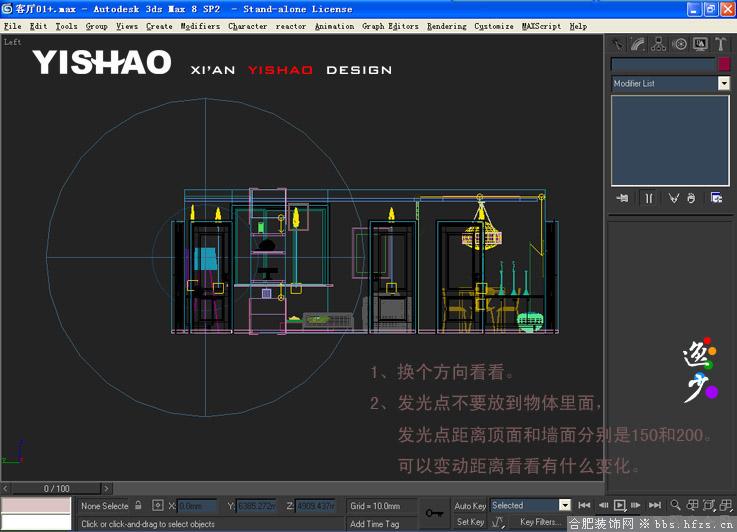Open the arrow of Modifier List
Viewport: 737px width, 532px height.
point(724,84)
